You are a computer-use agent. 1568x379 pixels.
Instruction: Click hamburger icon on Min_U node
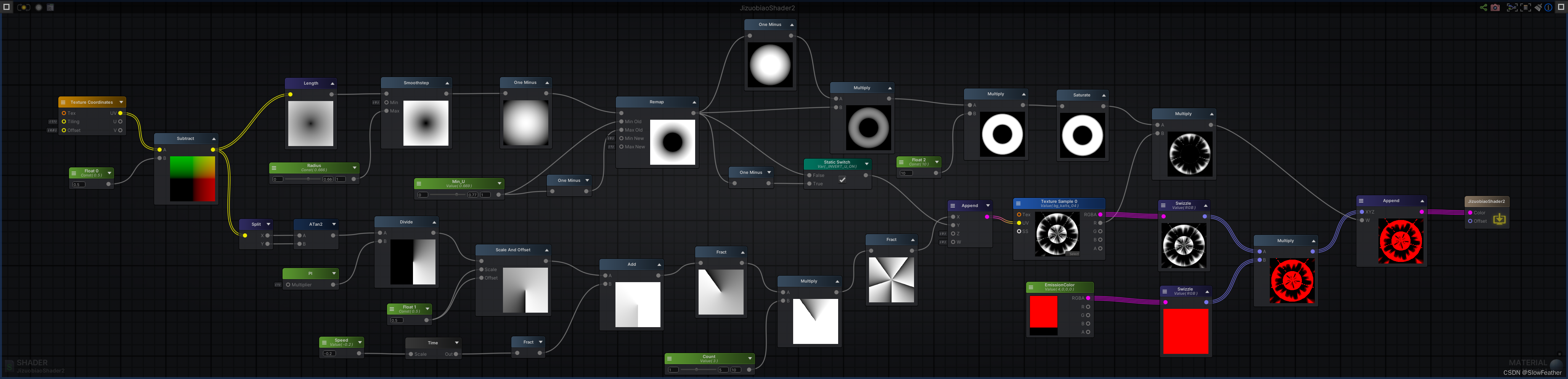[419, 184]
